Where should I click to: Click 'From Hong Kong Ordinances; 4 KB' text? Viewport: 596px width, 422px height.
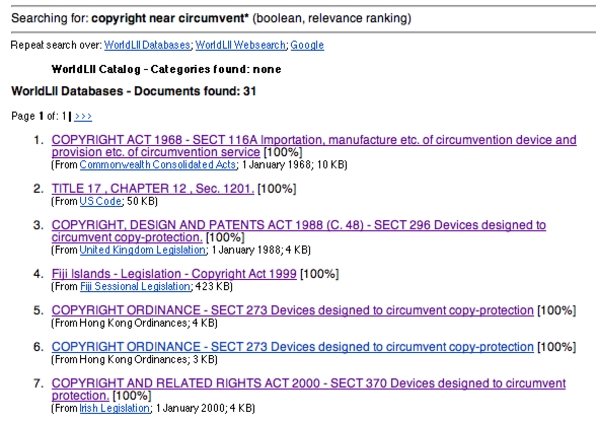(135, 323)
